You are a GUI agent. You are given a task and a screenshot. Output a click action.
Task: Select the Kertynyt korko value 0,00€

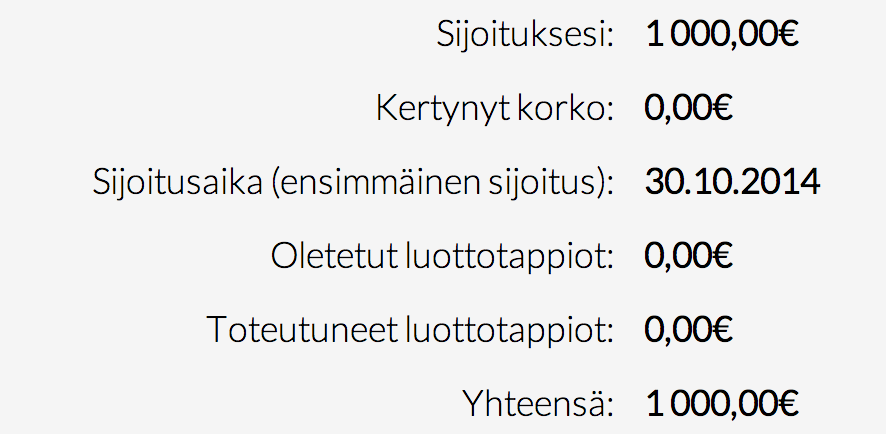[688, 107]
